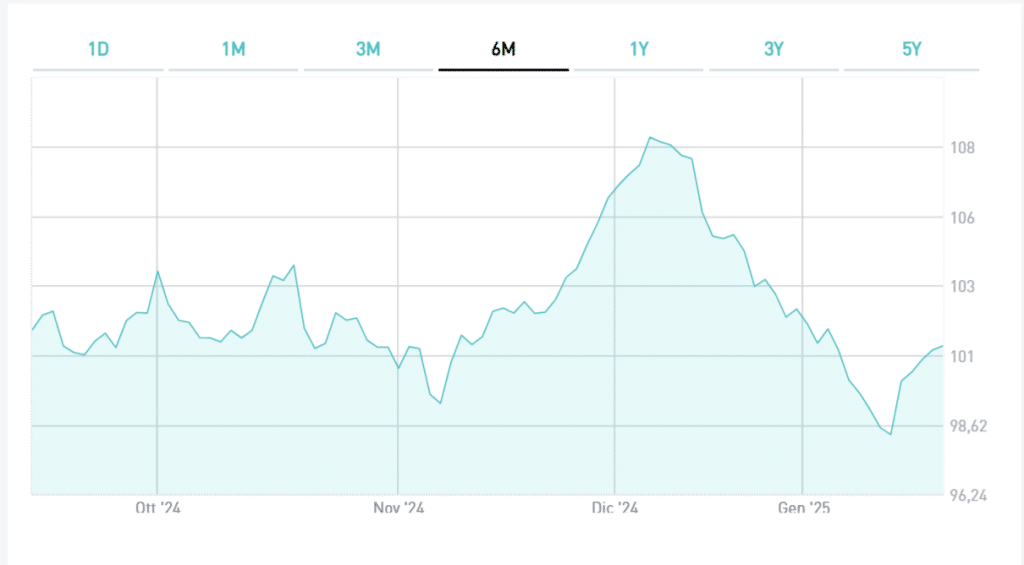This screenshot has height=565, width=1024.
Task: Switch to the 1D time range tab
Action: click(98, 50)
